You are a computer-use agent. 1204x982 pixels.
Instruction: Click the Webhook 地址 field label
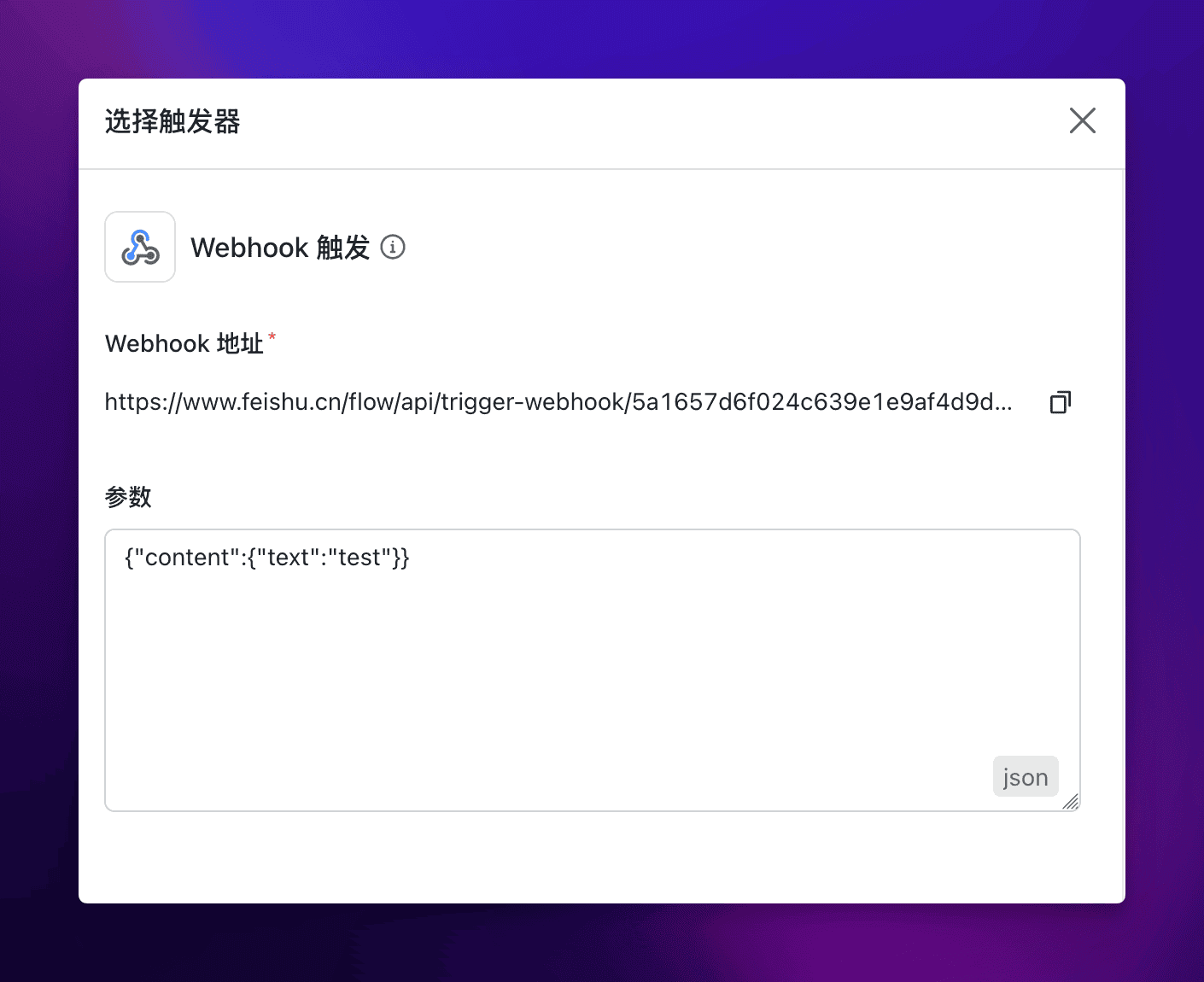tap(184, 343)
